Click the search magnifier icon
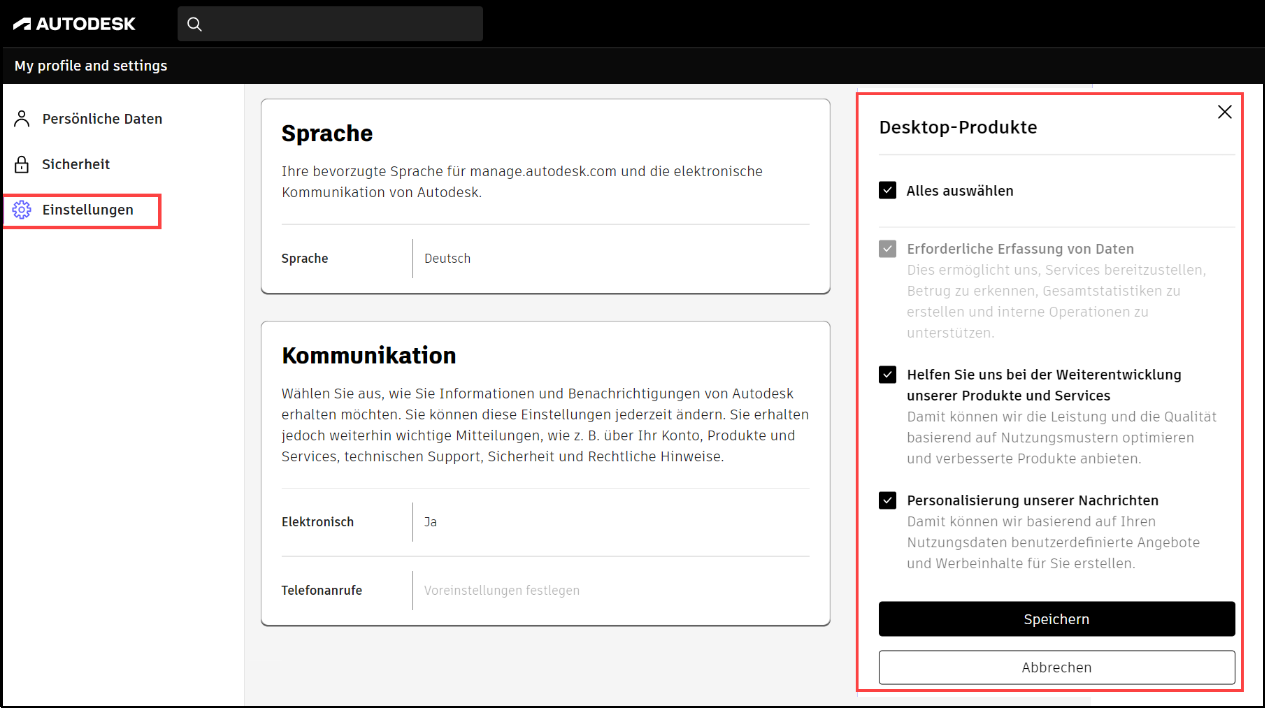This screenshot has width=1265, height=708. (x=194, y=23)
